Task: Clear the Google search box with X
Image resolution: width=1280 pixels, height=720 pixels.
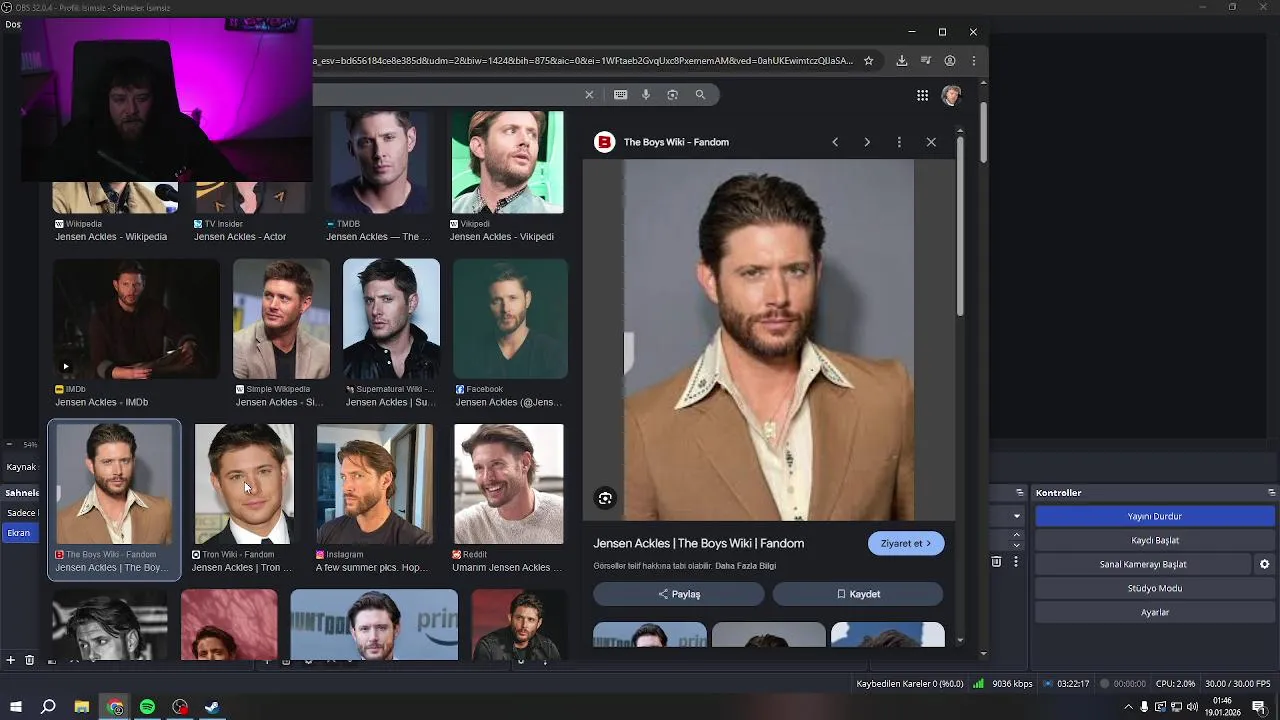Action: 589,95
